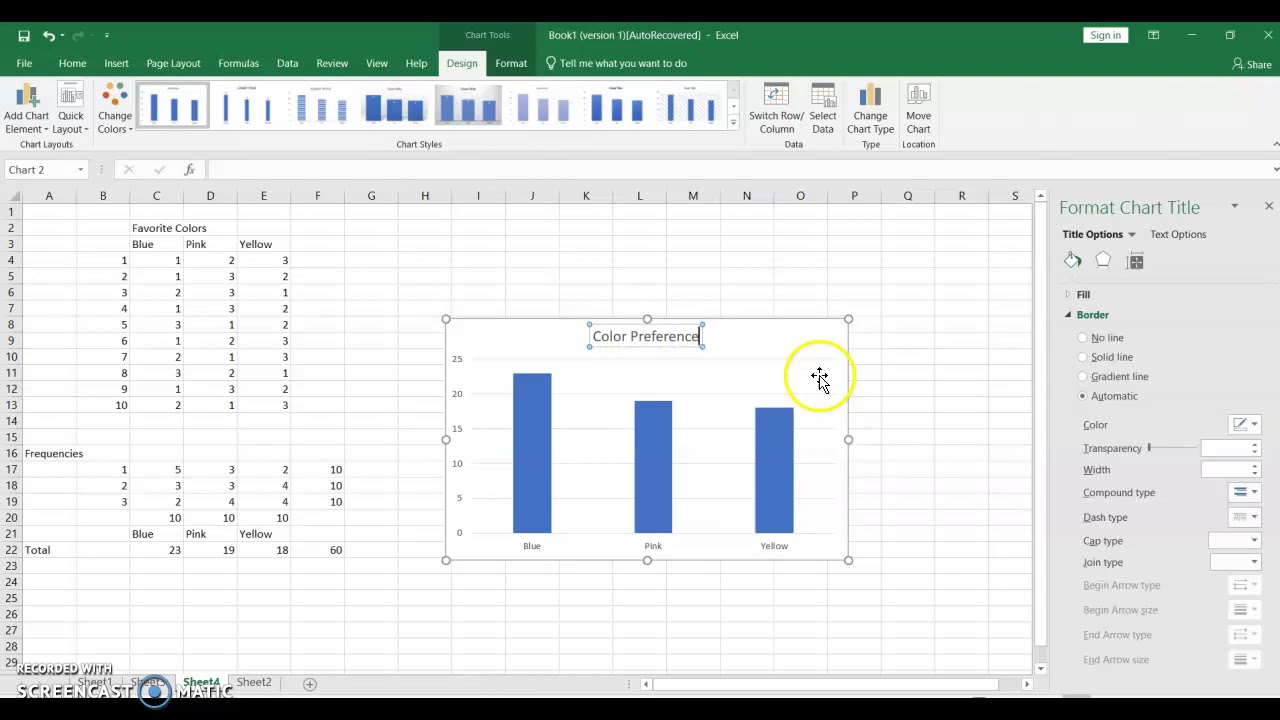Screen dimensions: 1280x720
Task: Select Fill & Line paint bucket icon
Action: [1073, 261]
